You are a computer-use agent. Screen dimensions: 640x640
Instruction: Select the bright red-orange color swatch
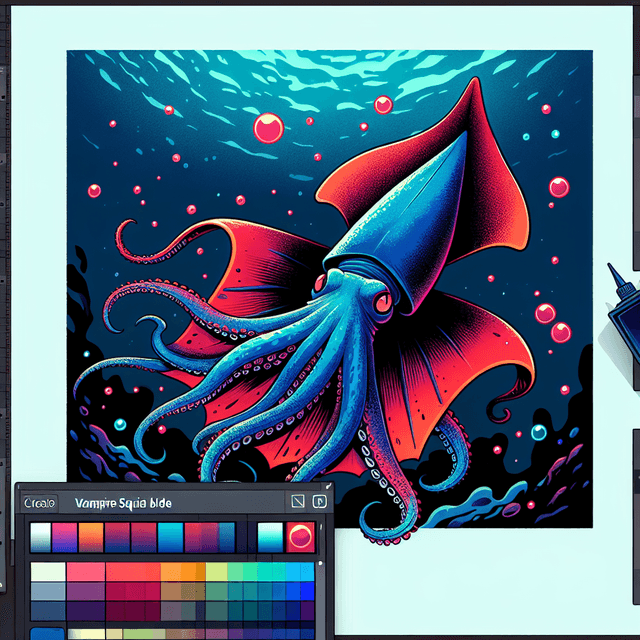point(133,571)
